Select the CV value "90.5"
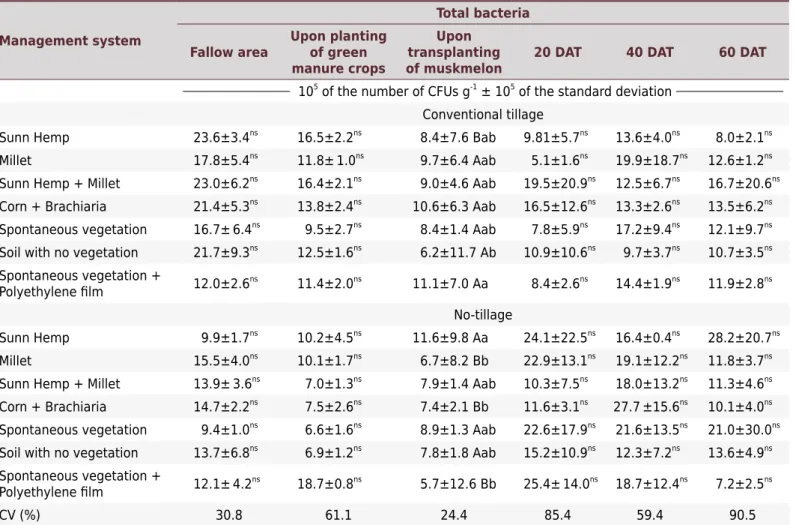The width and height of the screenshot is (796, 525). click(x=742, y=515)
